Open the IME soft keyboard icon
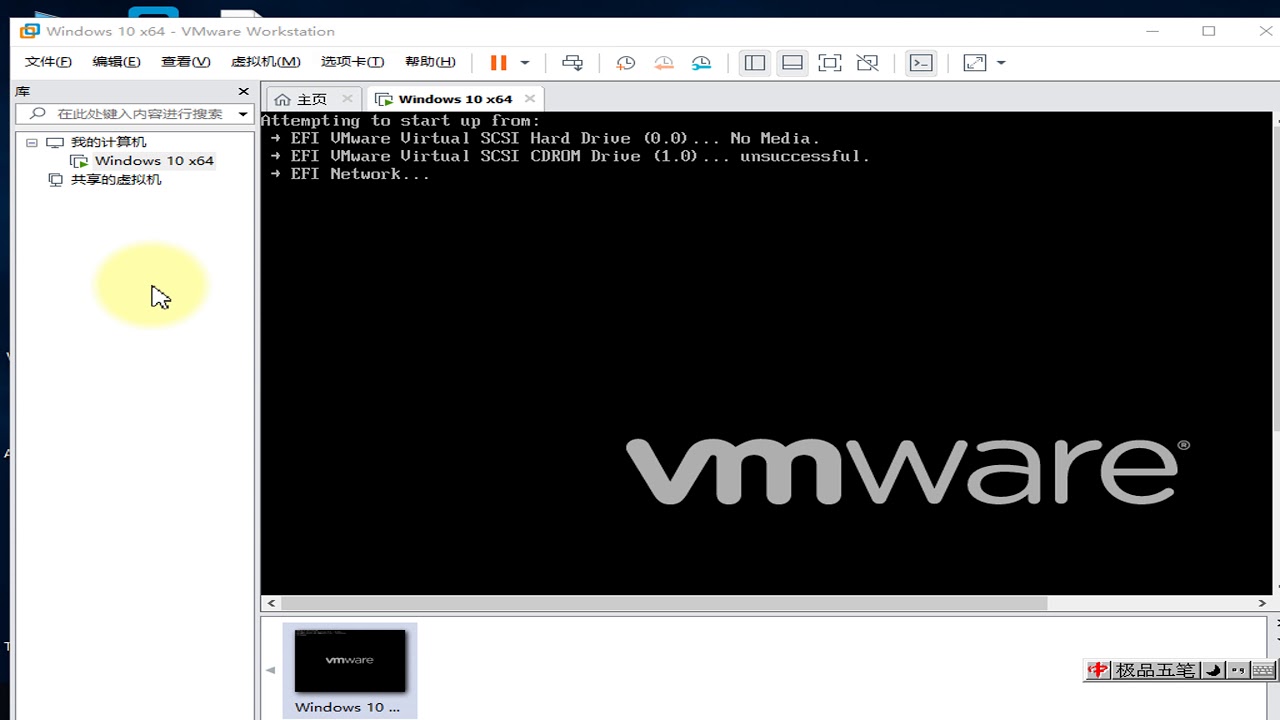The height and width of the screenshot is (720, 1280). pyautogui.click(x=1263, y=670)
